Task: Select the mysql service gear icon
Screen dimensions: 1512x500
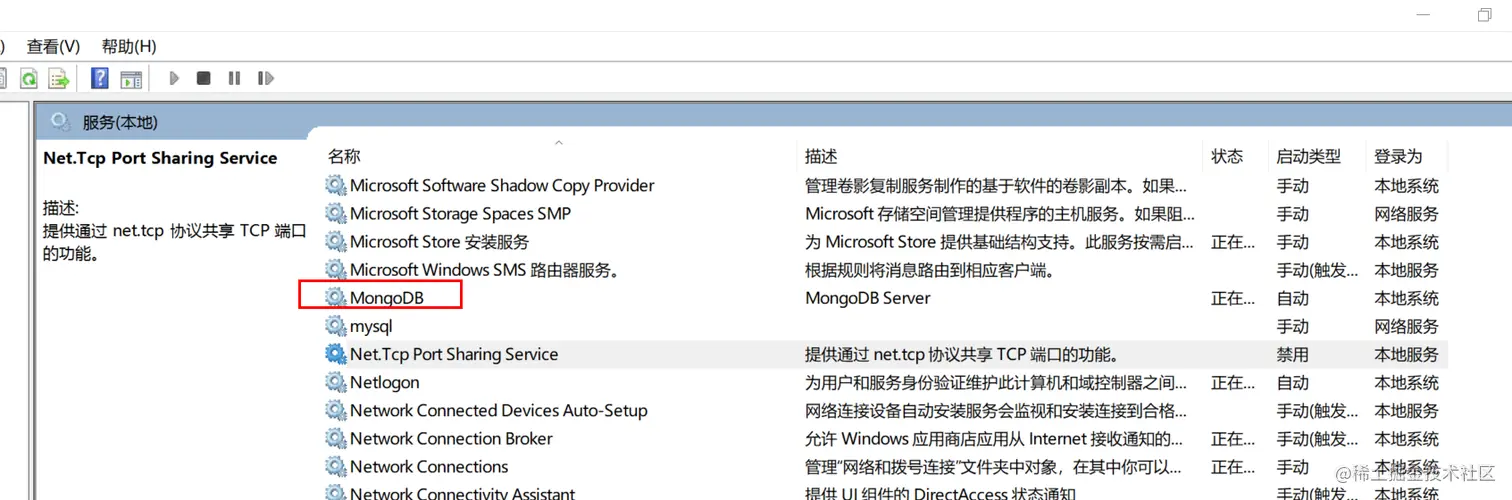Action: tap(335, 326)
